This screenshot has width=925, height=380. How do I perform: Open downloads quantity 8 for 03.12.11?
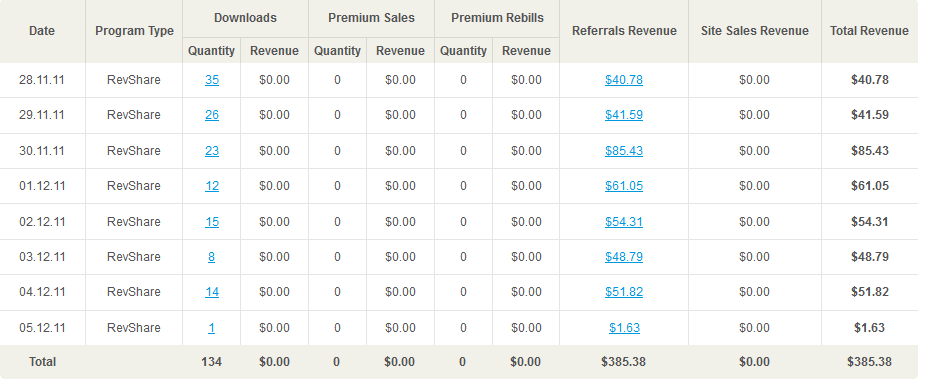pyautogui.click(x=211, y=257)
